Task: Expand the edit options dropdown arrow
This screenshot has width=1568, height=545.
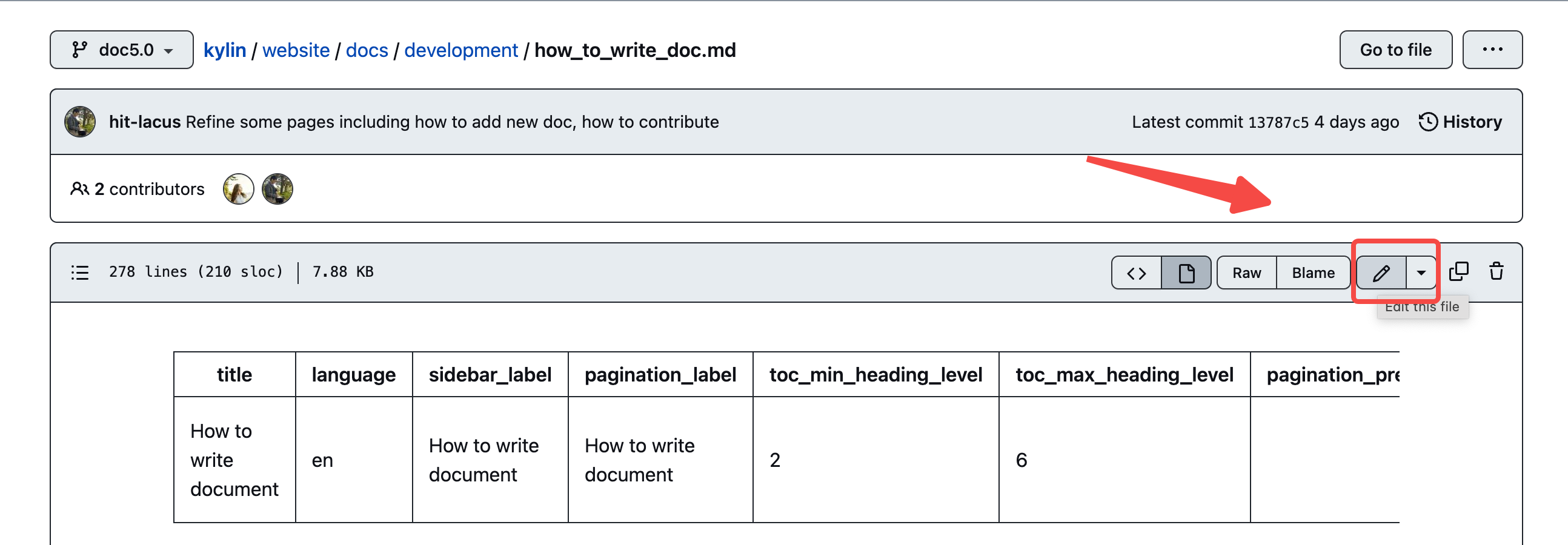Action: pyautogui.click(x=1421, y=272)
